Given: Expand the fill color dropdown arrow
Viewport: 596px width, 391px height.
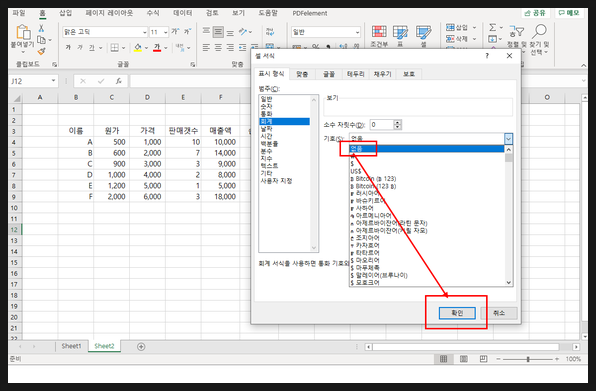Looking at the screenshot, I should tap(146, 48).
